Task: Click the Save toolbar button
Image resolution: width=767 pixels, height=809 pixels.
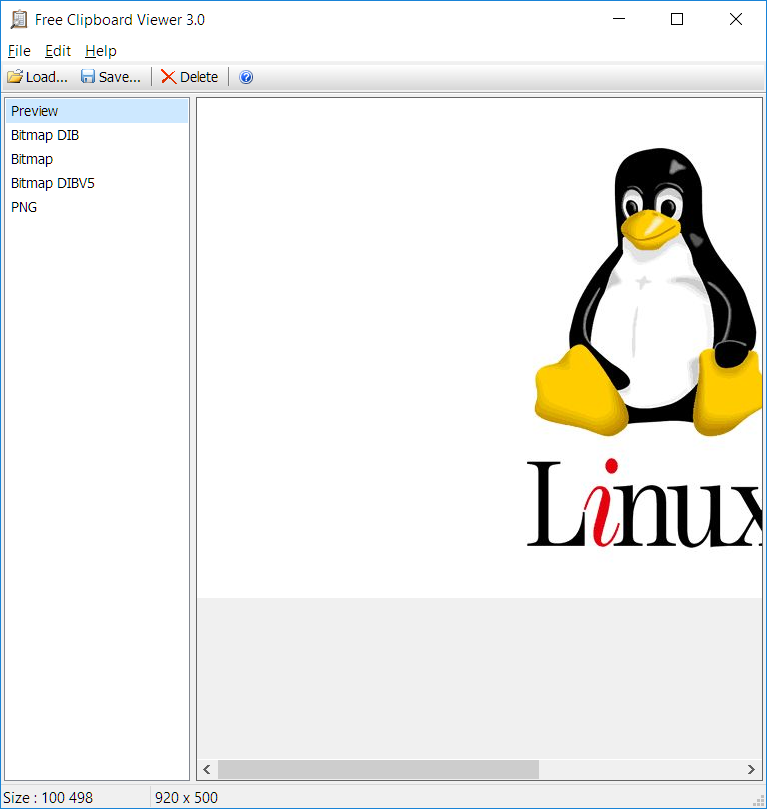Action: (x=110, y=77)
